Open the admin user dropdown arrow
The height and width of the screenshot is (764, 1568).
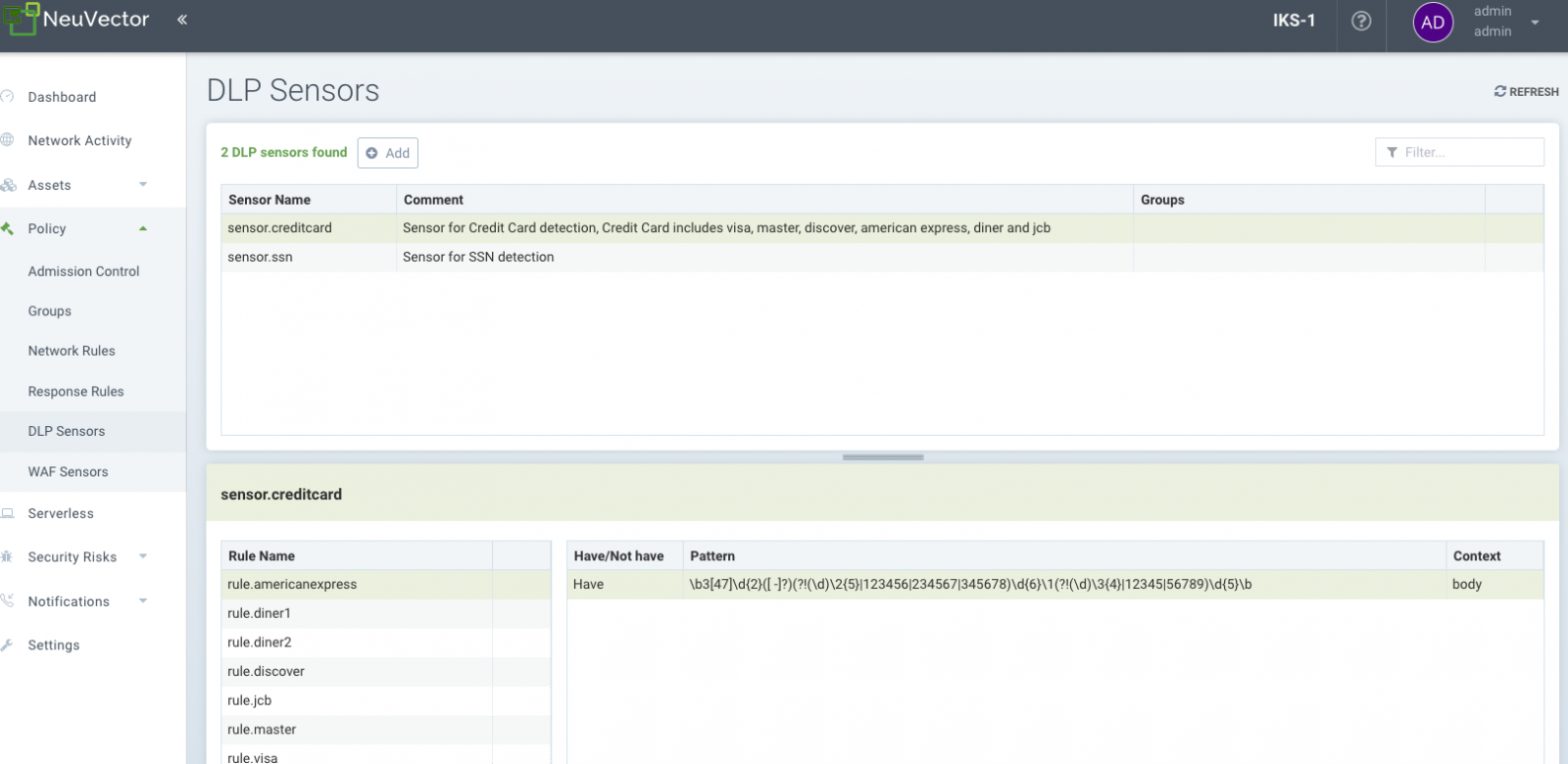click(x=1535, y=23)
